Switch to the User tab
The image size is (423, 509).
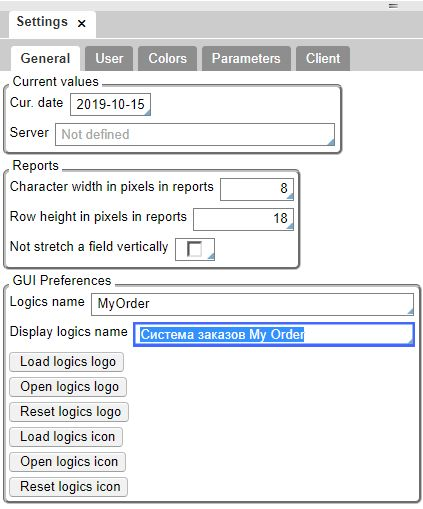[x=109, y=58]
